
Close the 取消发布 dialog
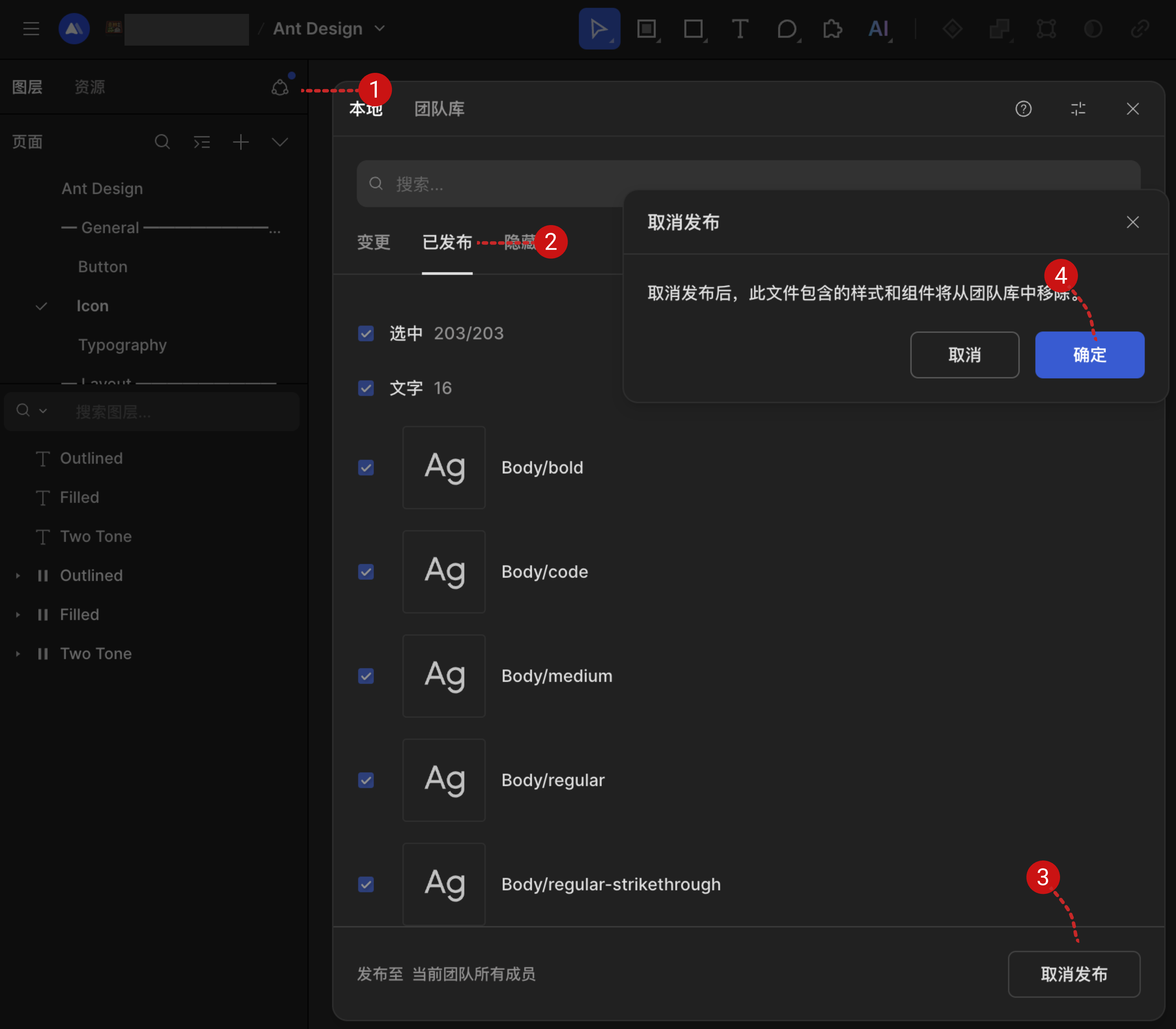tap(1132, 222)
